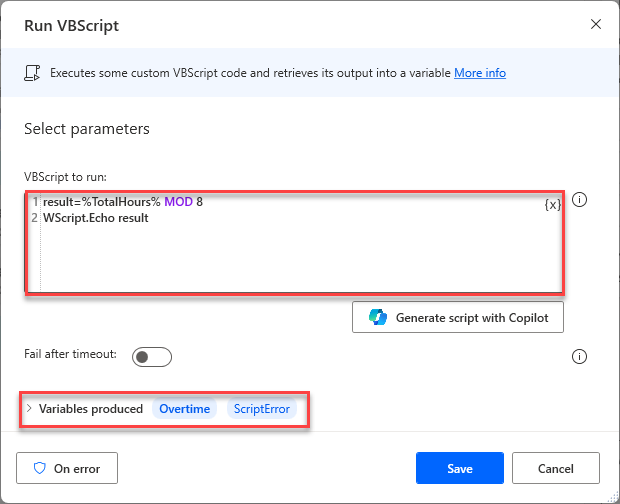This screenshot has width=620, height=504.
Task: Open the On error settings
Action: click(67, 468)
